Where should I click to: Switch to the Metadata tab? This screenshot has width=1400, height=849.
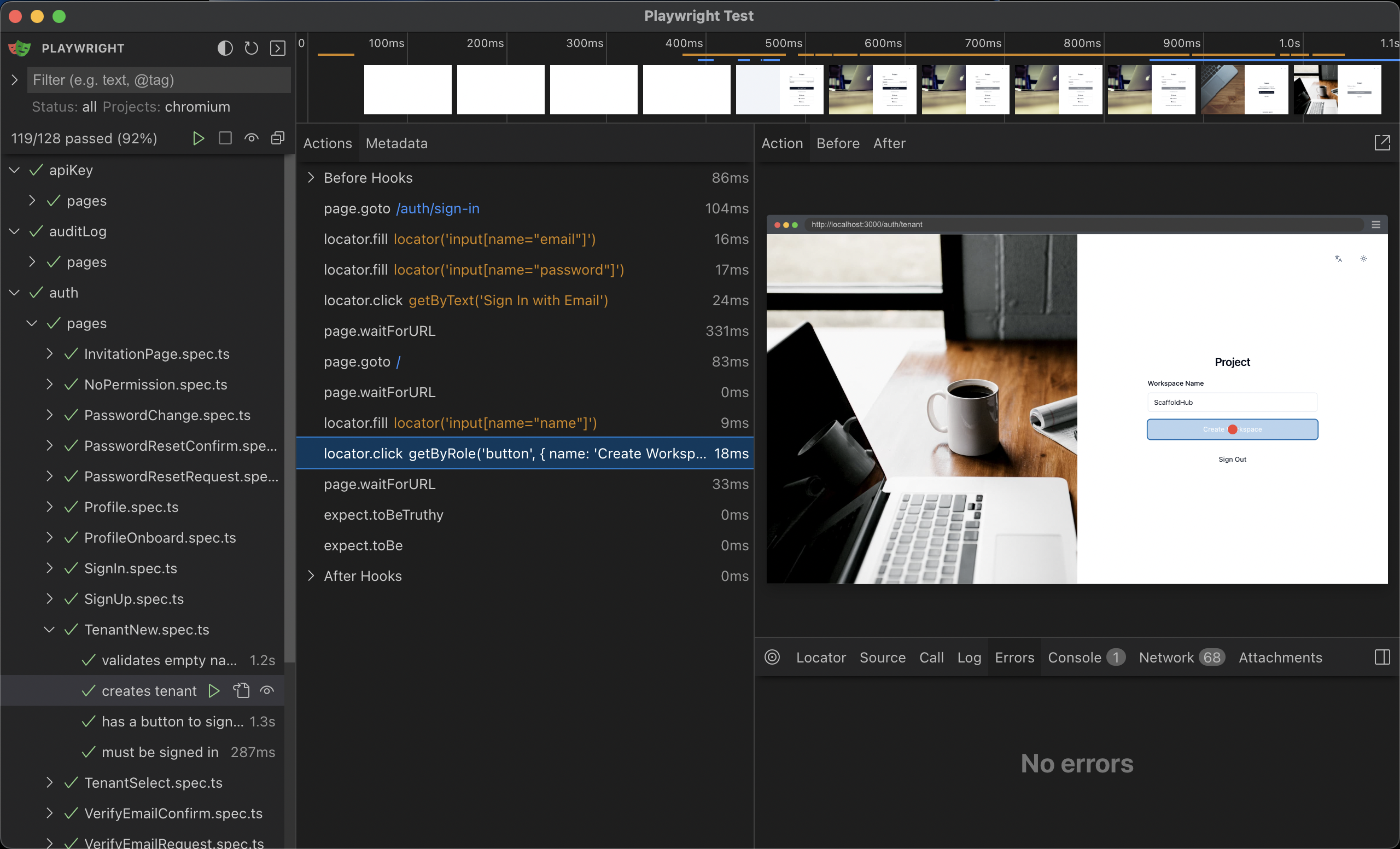(x=396, y=143)
